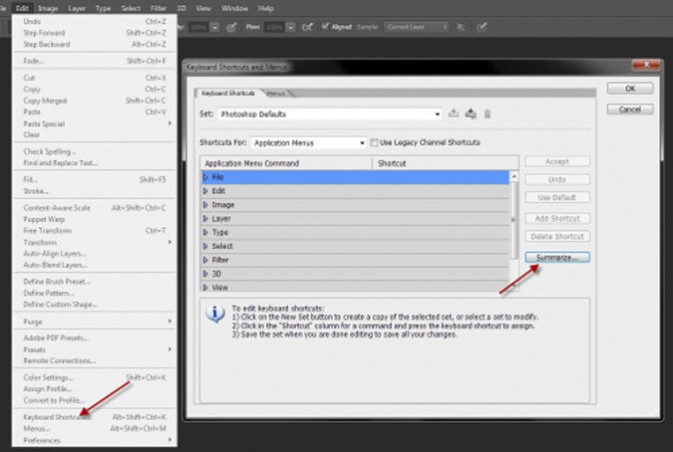Open the Set dropdown showing Photoshop Defaults
Image resolution: width=673 pixels, height=452 pixels.
(329, 115)
